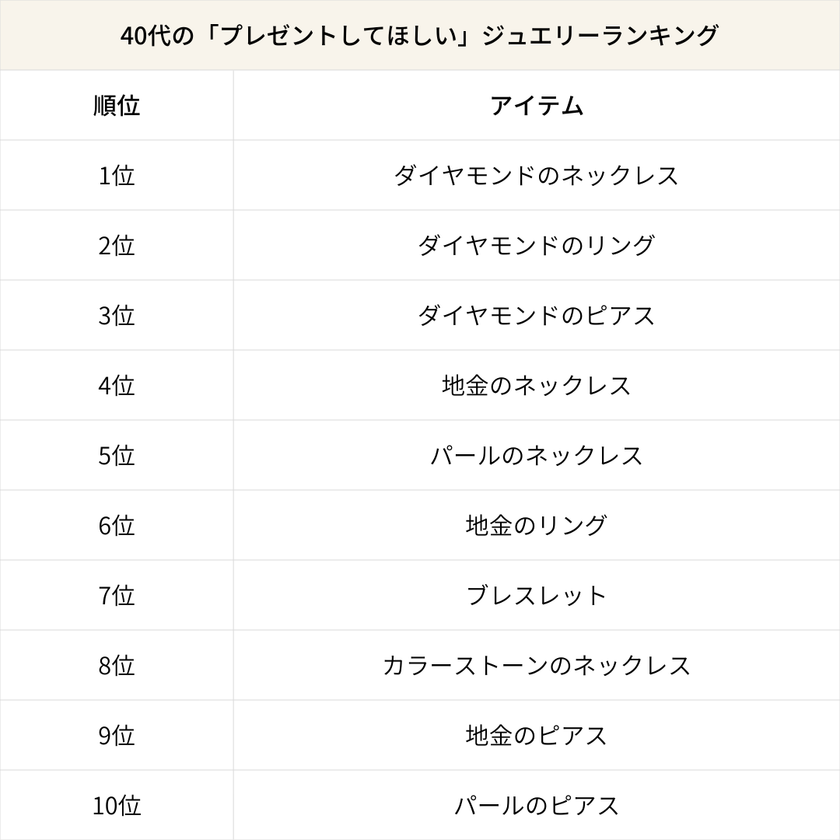Click the table title about 40代 jewelry ranking

419,35
